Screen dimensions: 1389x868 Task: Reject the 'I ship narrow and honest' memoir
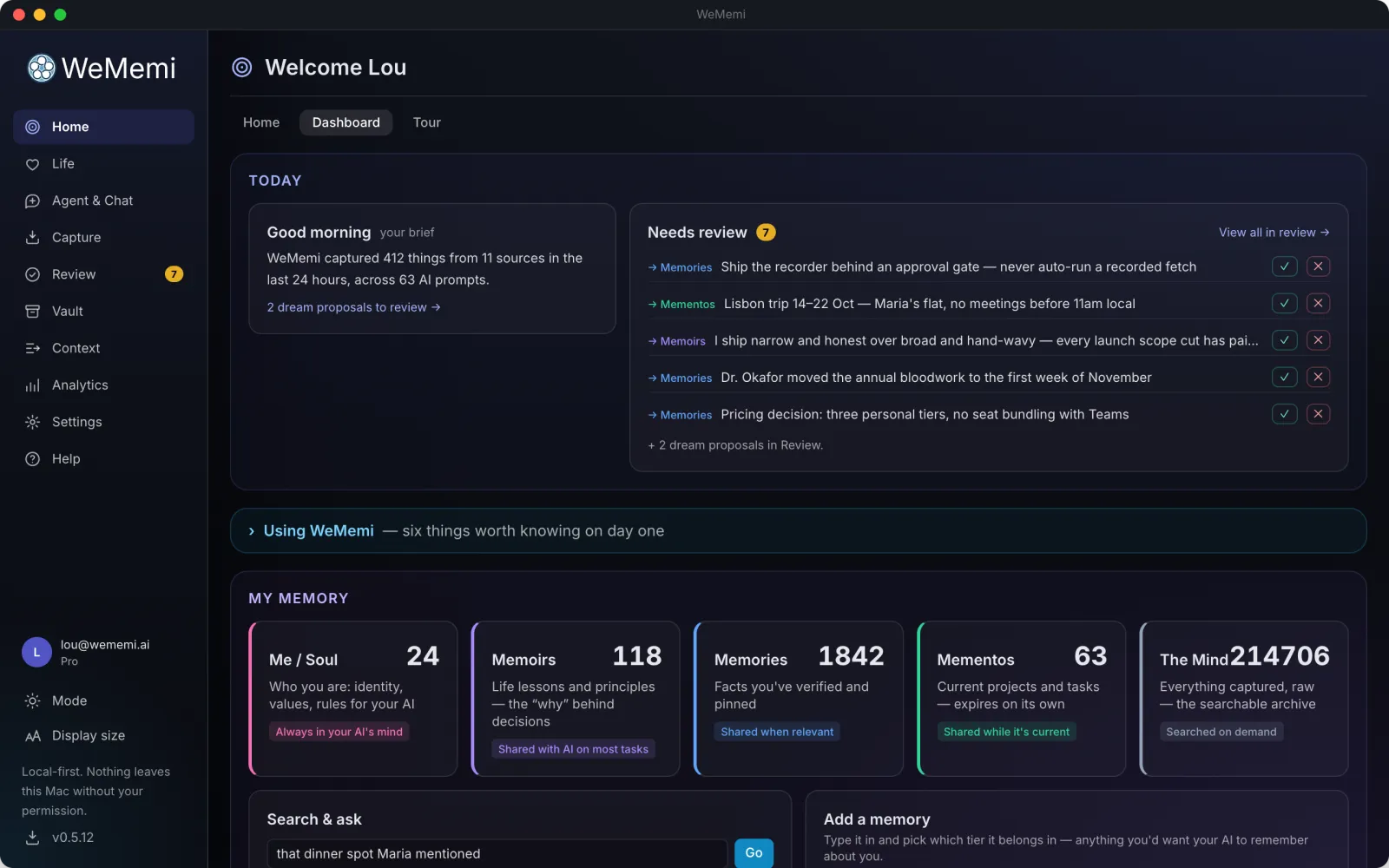point(1318,340)
